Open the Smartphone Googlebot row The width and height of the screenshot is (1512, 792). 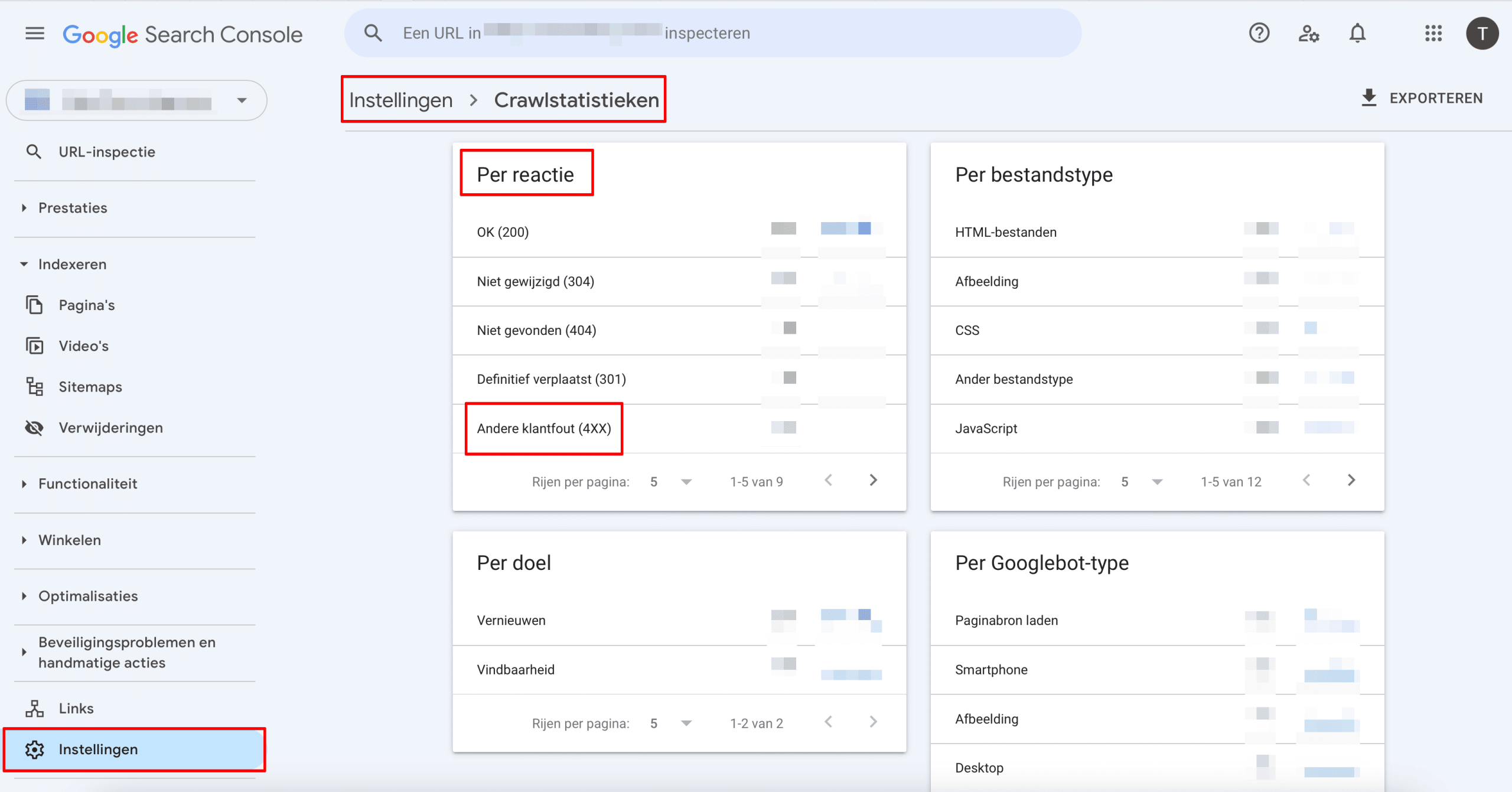click(1157, 670)
